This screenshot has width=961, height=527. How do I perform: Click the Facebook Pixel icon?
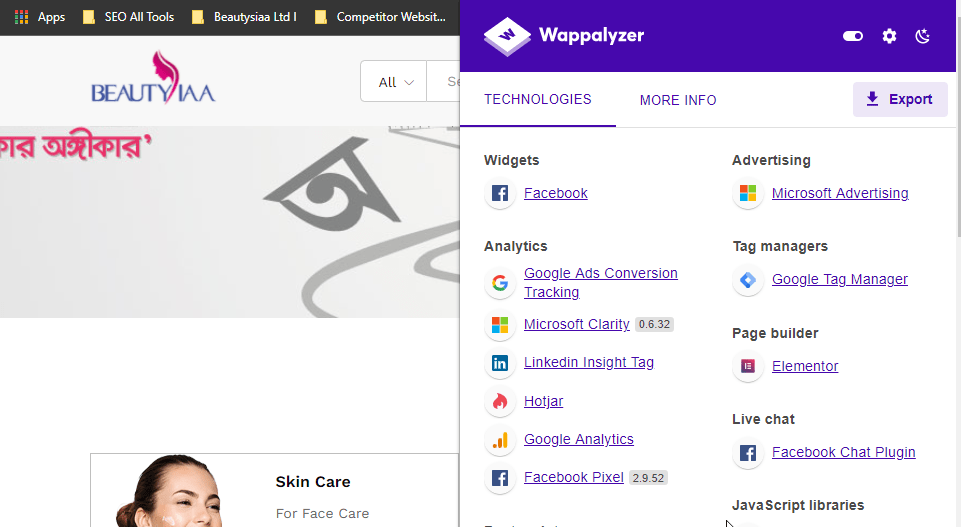(x=500, y=478)
